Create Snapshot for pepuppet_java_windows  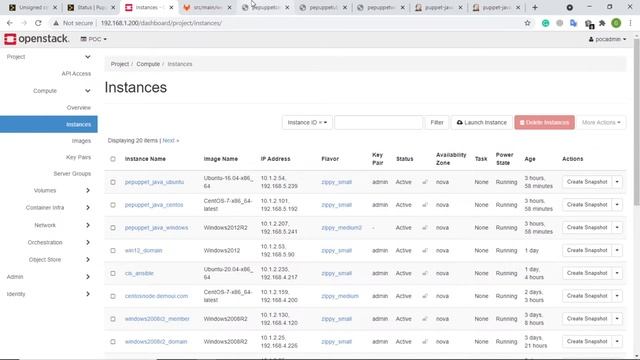[587, 228]
